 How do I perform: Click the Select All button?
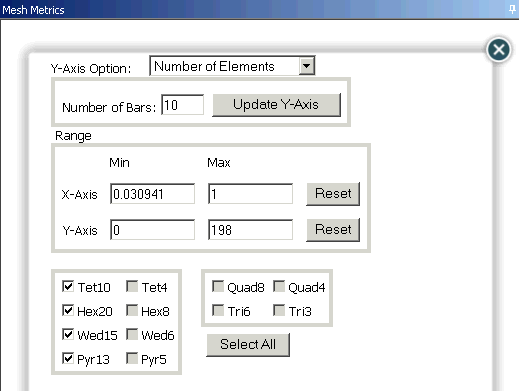(x=248, y=345)
